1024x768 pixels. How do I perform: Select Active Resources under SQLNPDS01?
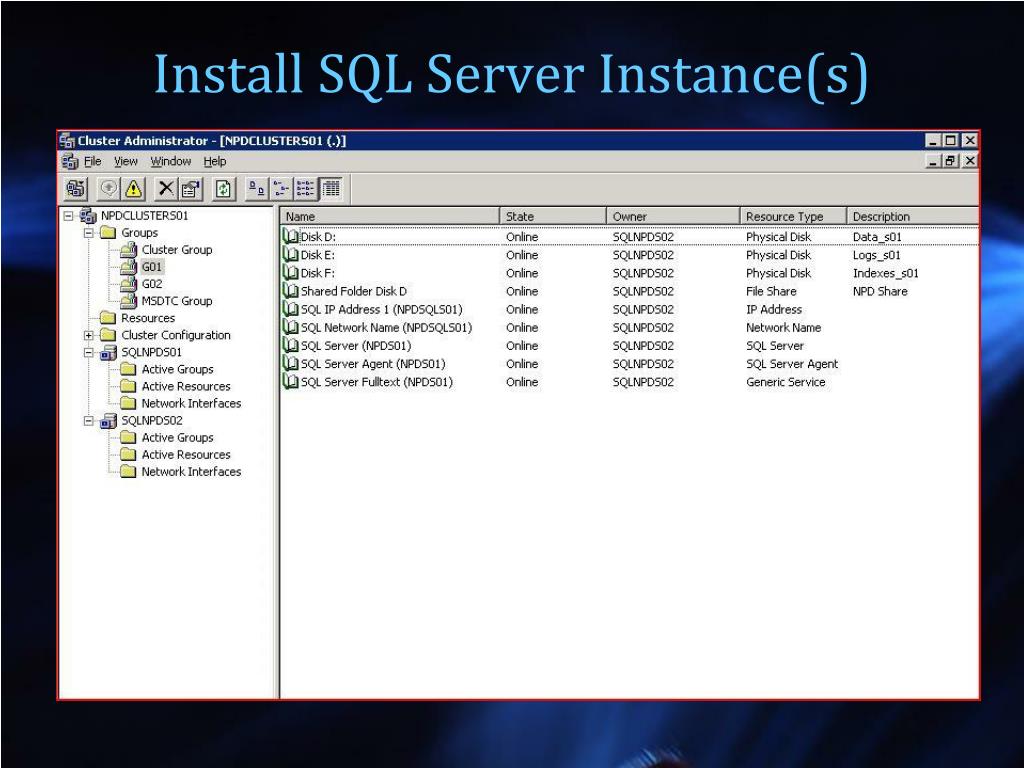click(186, 386)
